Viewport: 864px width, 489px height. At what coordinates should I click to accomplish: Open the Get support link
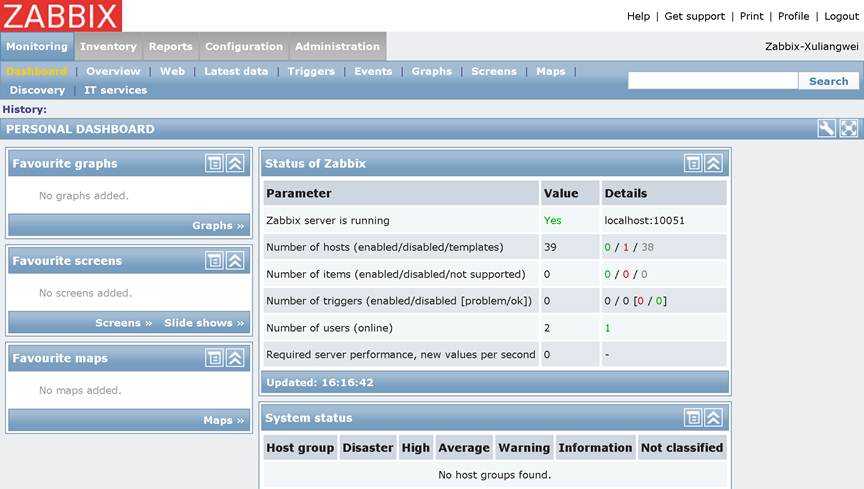(x=694, y=16)
